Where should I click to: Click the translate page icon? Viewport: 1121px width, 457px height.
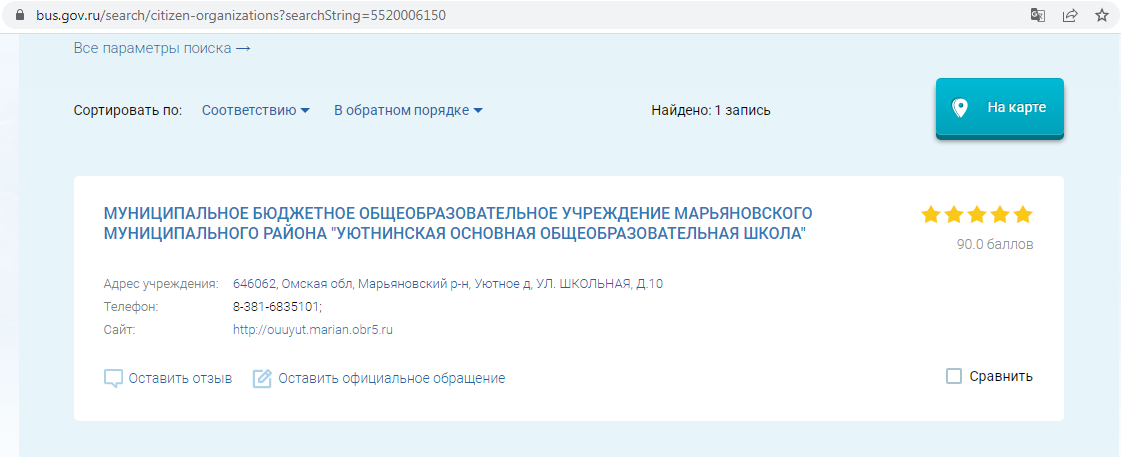point(1037,15)
